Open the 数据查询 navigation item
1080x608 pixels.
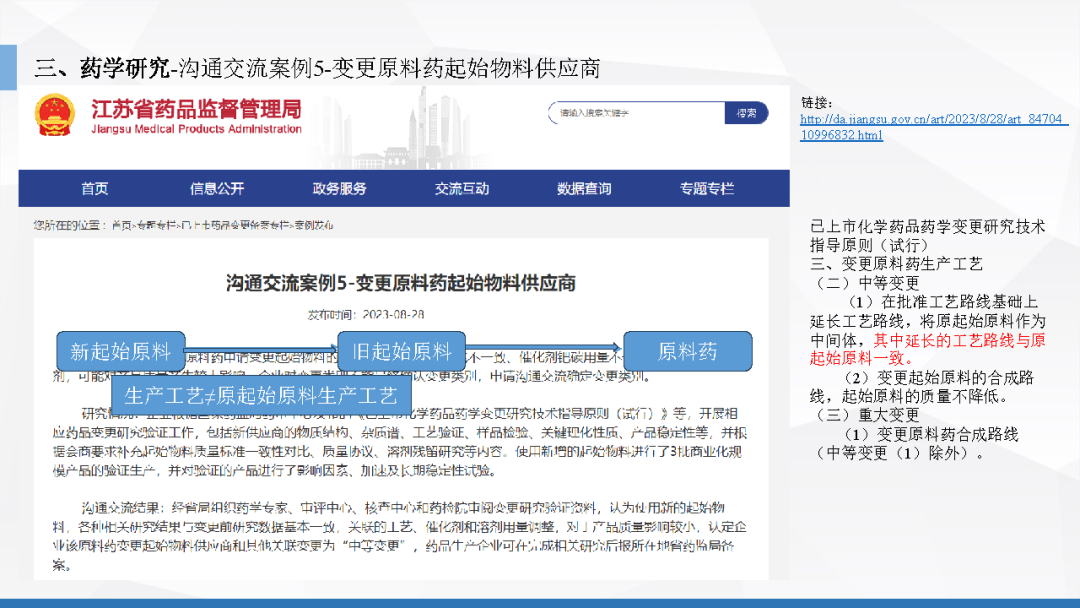pos(584,189)
